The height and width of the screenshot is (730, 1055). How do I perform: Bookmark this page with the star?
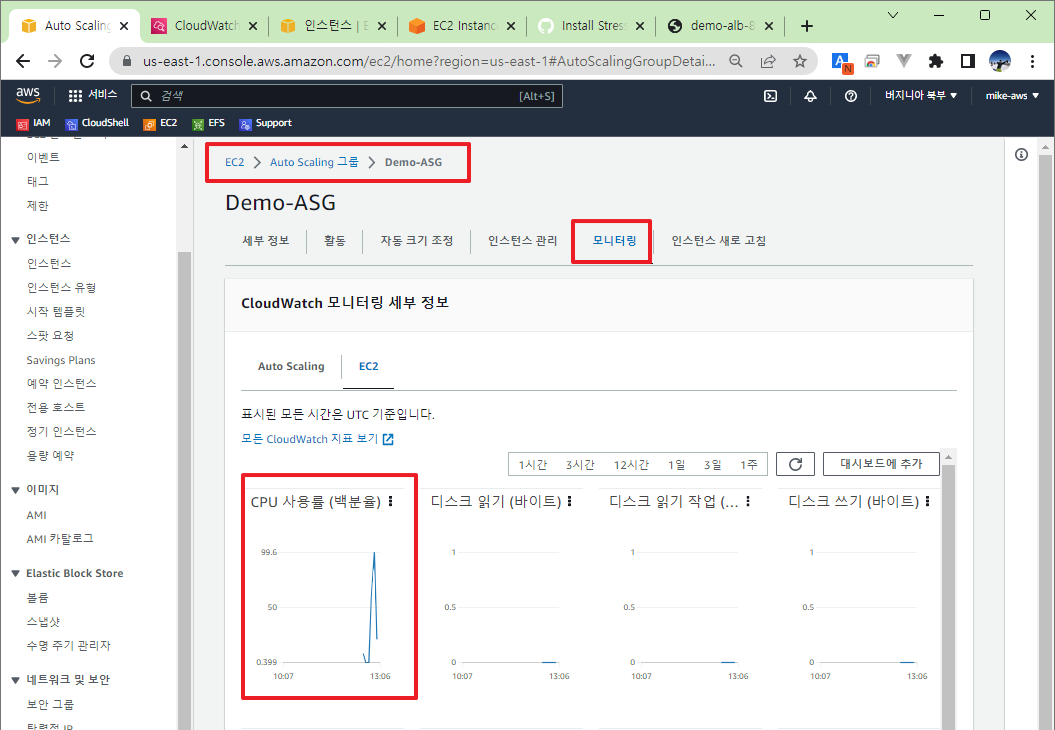(x=799, y=61)
